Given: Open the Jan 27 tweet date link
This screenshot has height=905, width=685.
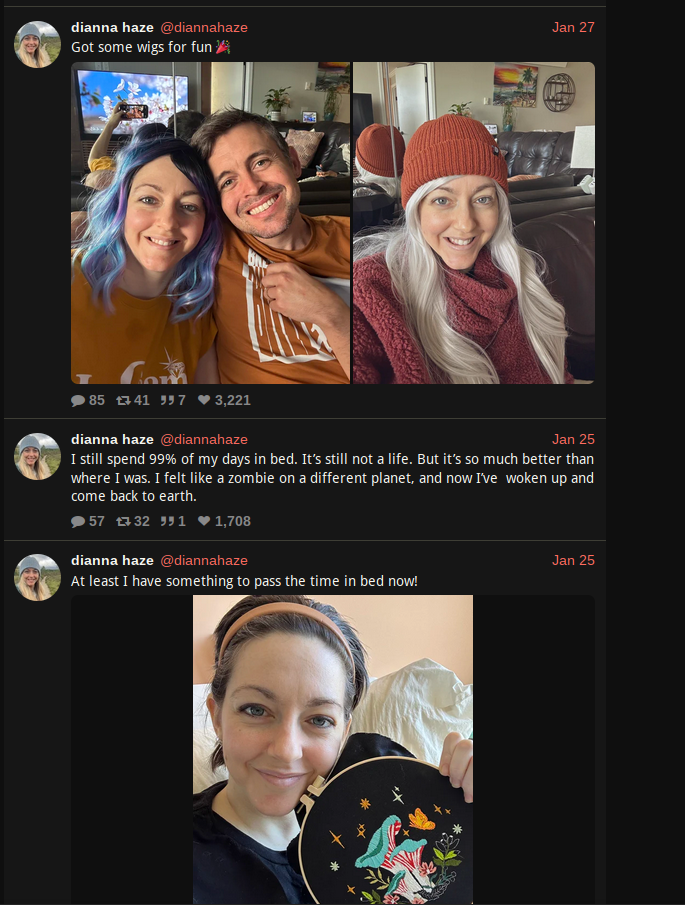Looking at the screenshot, I should click(573, 27).
